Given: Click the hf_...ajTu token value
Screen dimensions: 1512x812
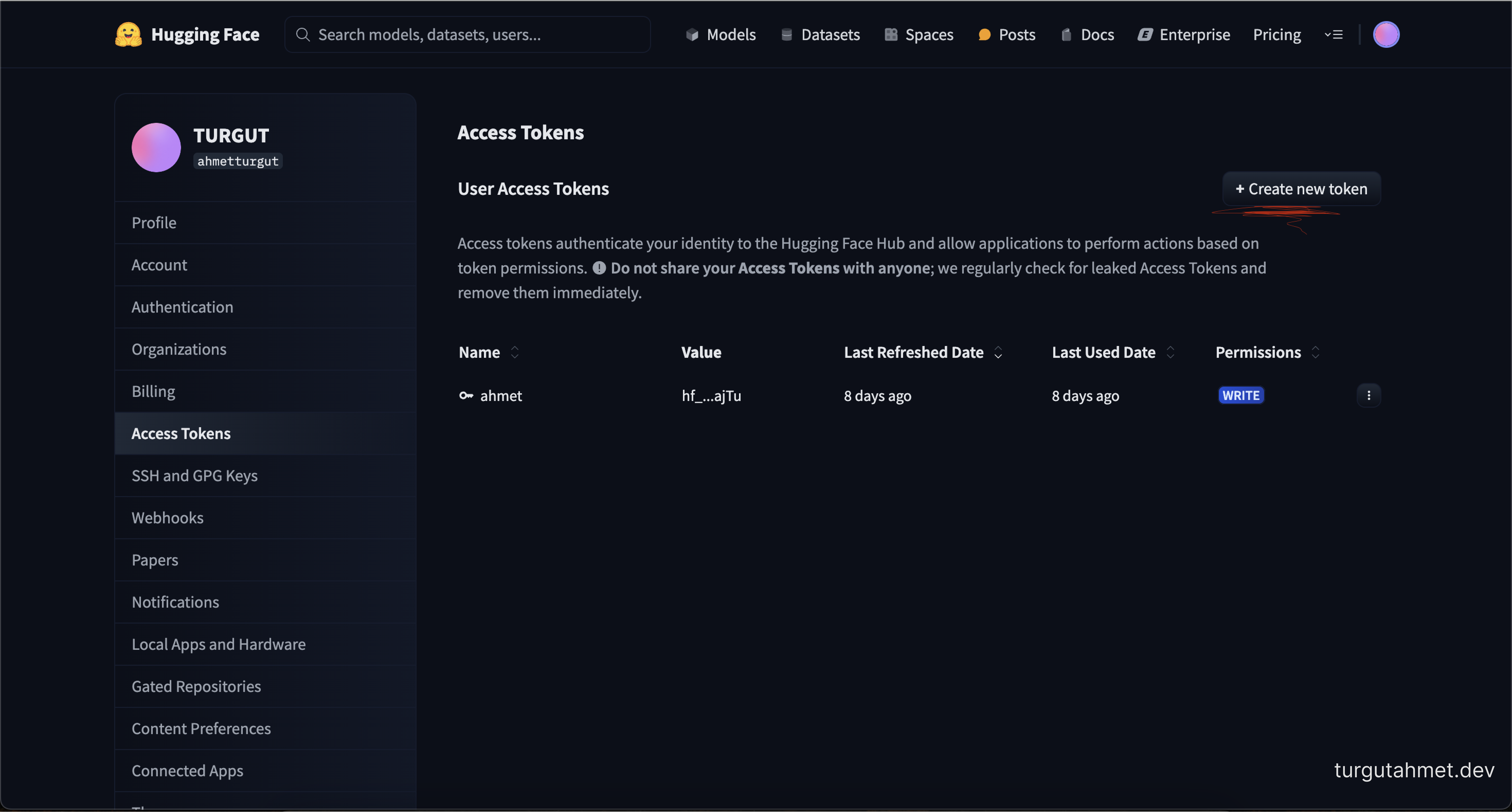Looking at the screenshot, I should [x=712, y=396].
